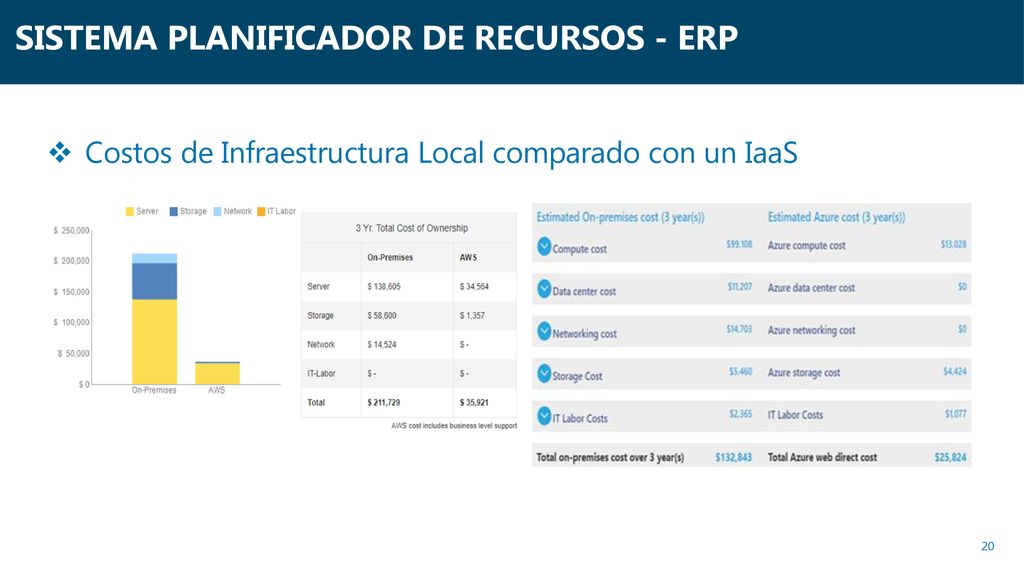Click the dark blue storage segment of On-Premises bar
The width and height of the screenshot is (1024, 576).
(x=154, y=281)
